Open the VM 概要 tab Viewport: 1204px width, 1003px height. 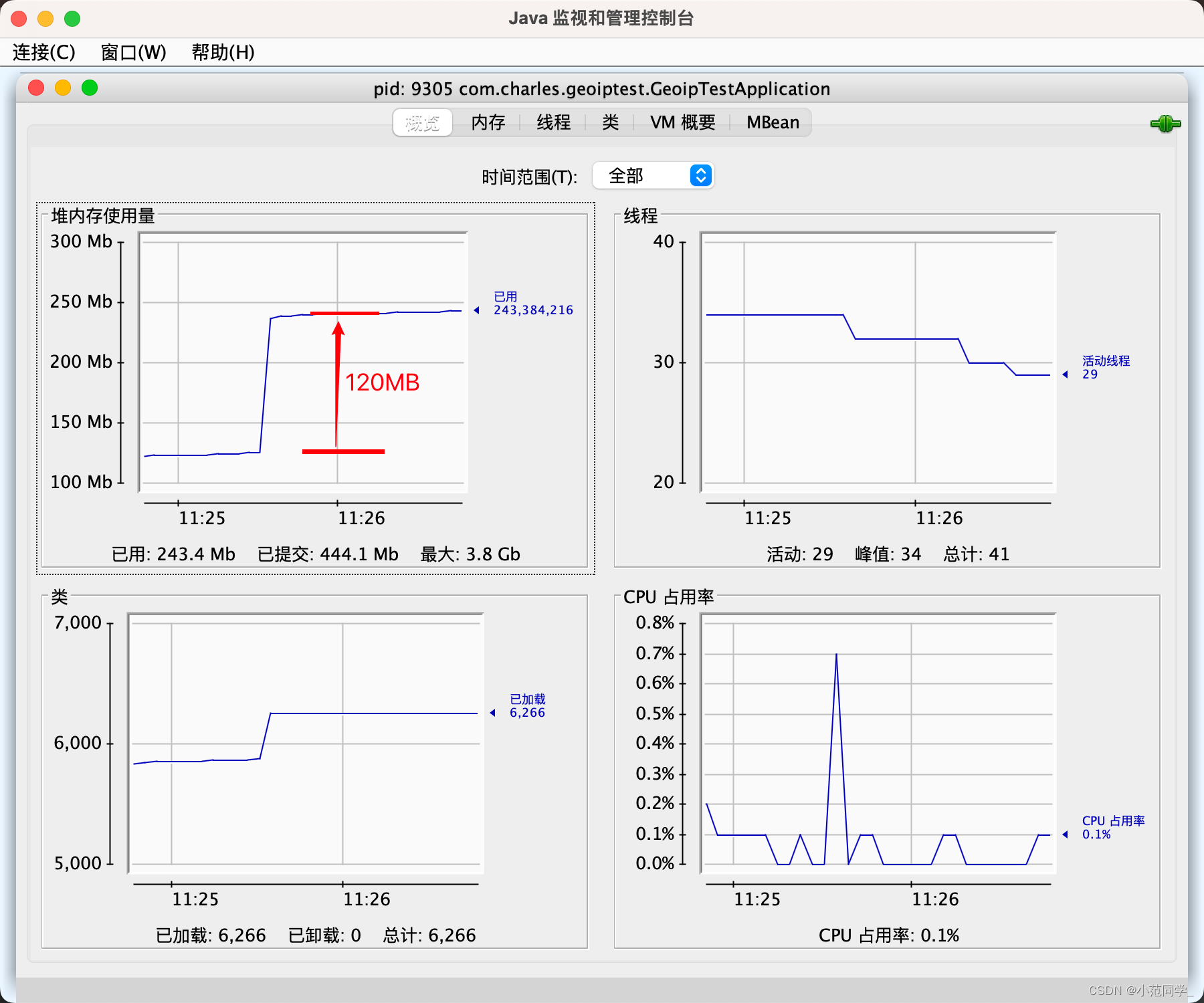682,122
